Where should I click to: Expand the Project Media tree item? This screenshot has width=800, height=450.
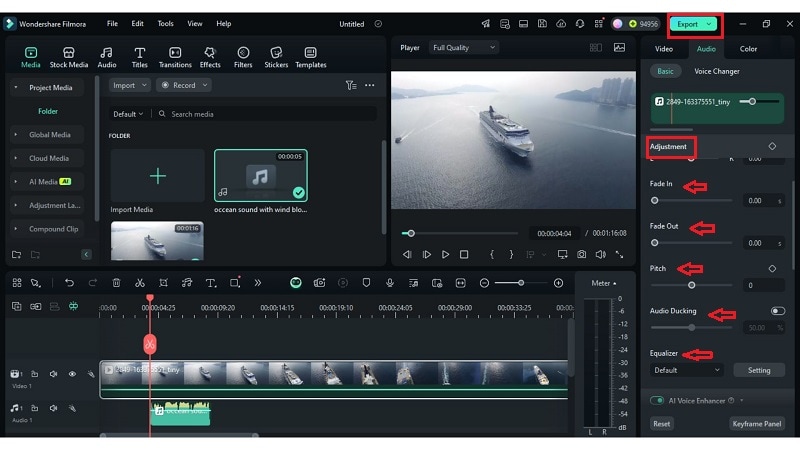click(x=16, y=88)
